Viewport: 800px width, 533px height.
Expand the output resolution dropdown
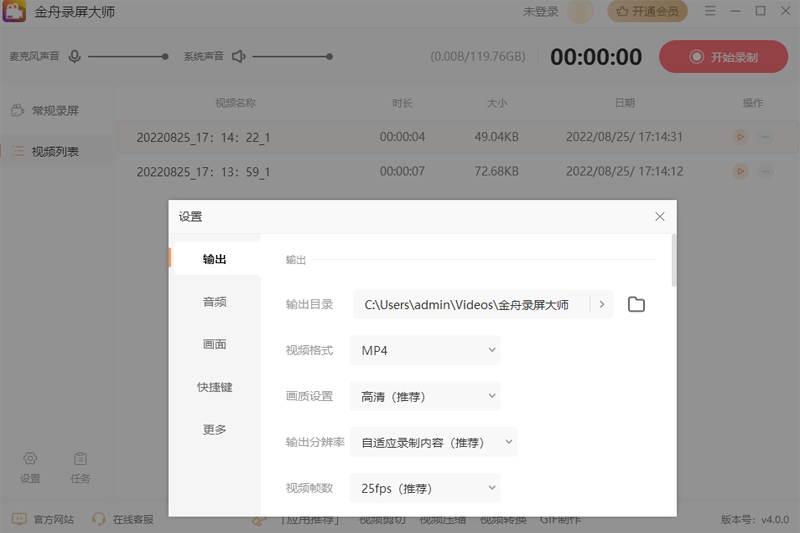(433, 442)
